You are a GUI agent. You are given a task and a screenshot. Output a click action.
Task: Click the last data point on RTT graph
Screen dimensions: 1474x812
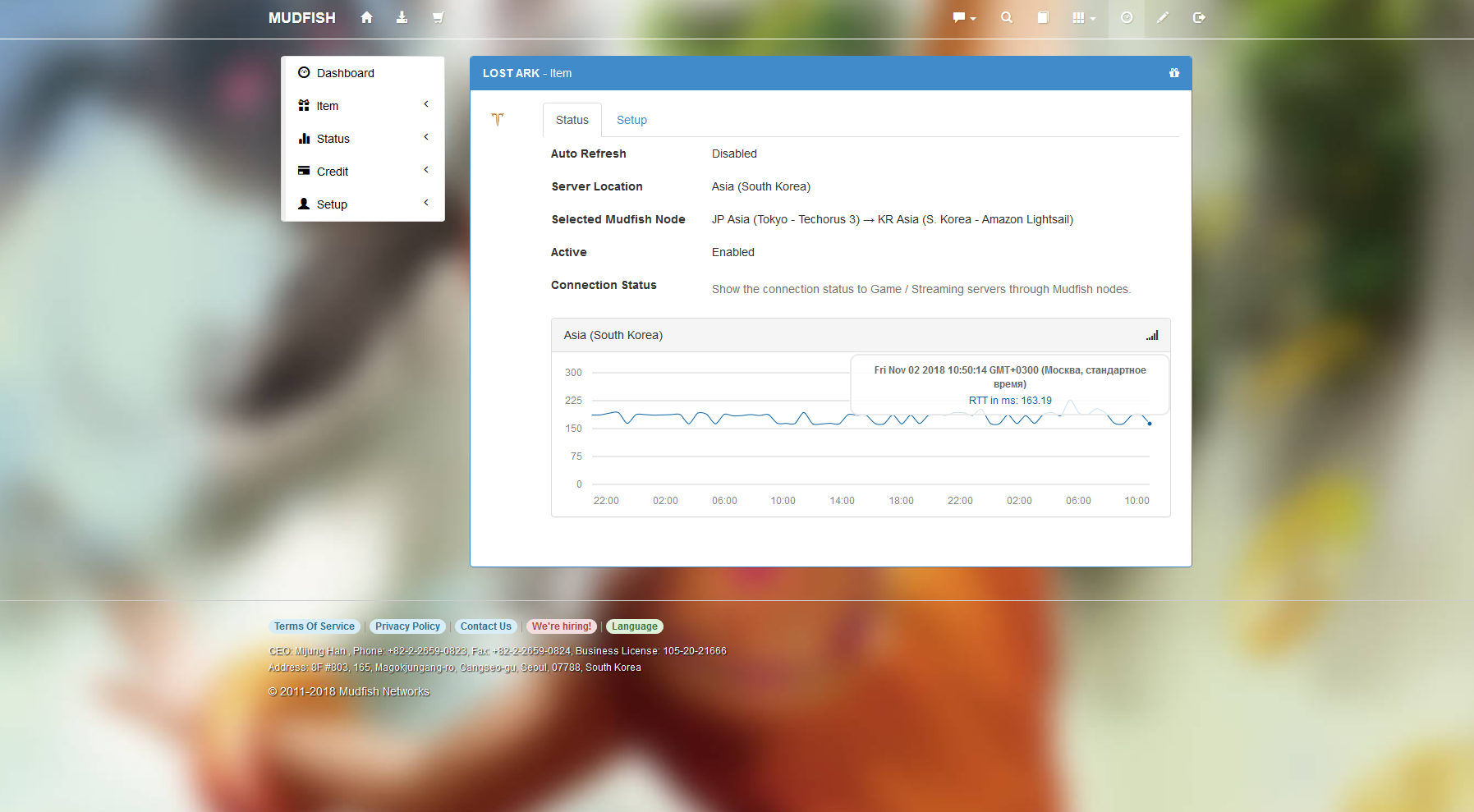pyautogui.click(x=1149, y=424)
